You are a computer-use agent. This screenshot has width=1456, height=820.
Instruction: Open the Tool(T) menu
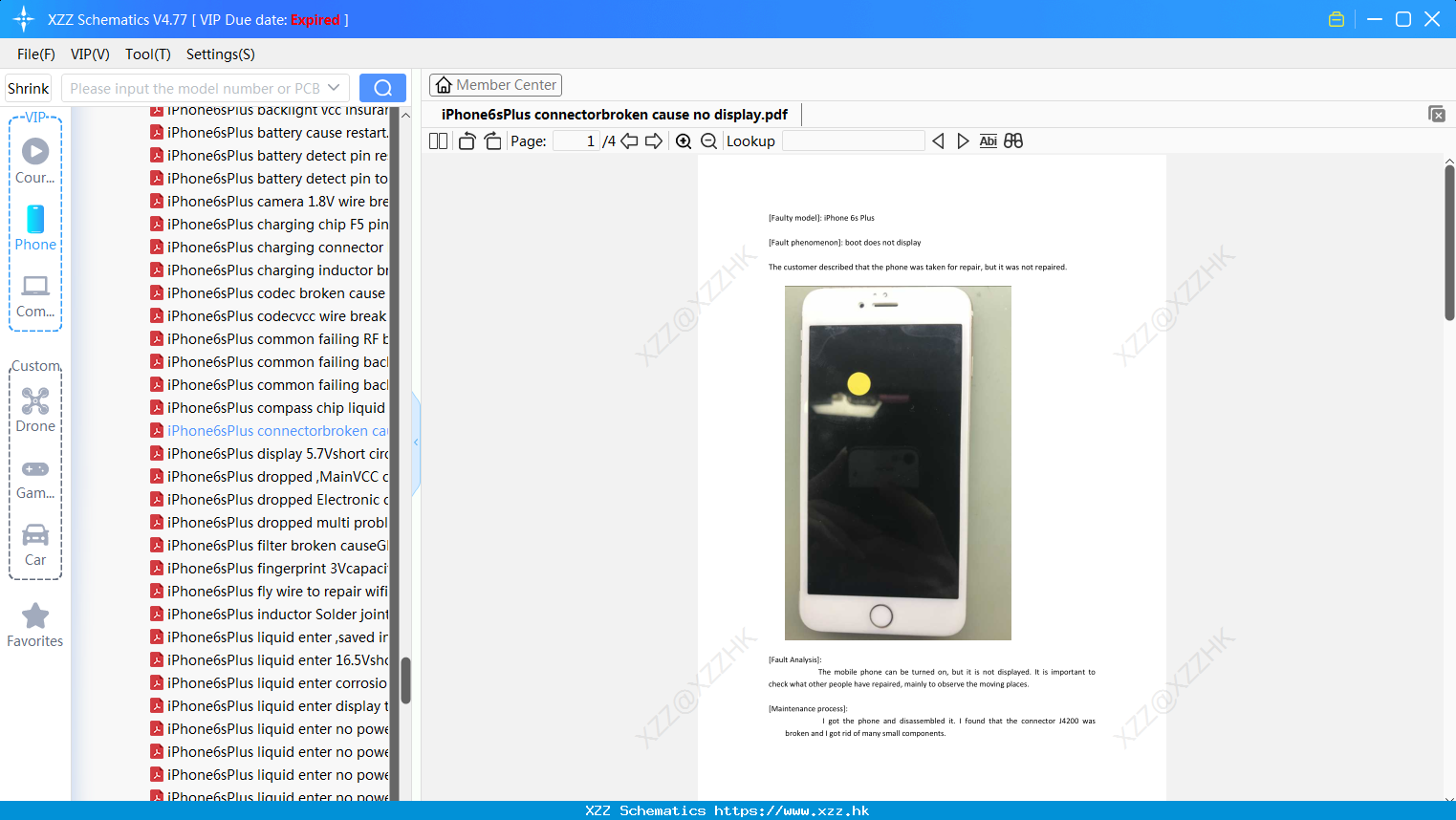click(x=148, y=54)
